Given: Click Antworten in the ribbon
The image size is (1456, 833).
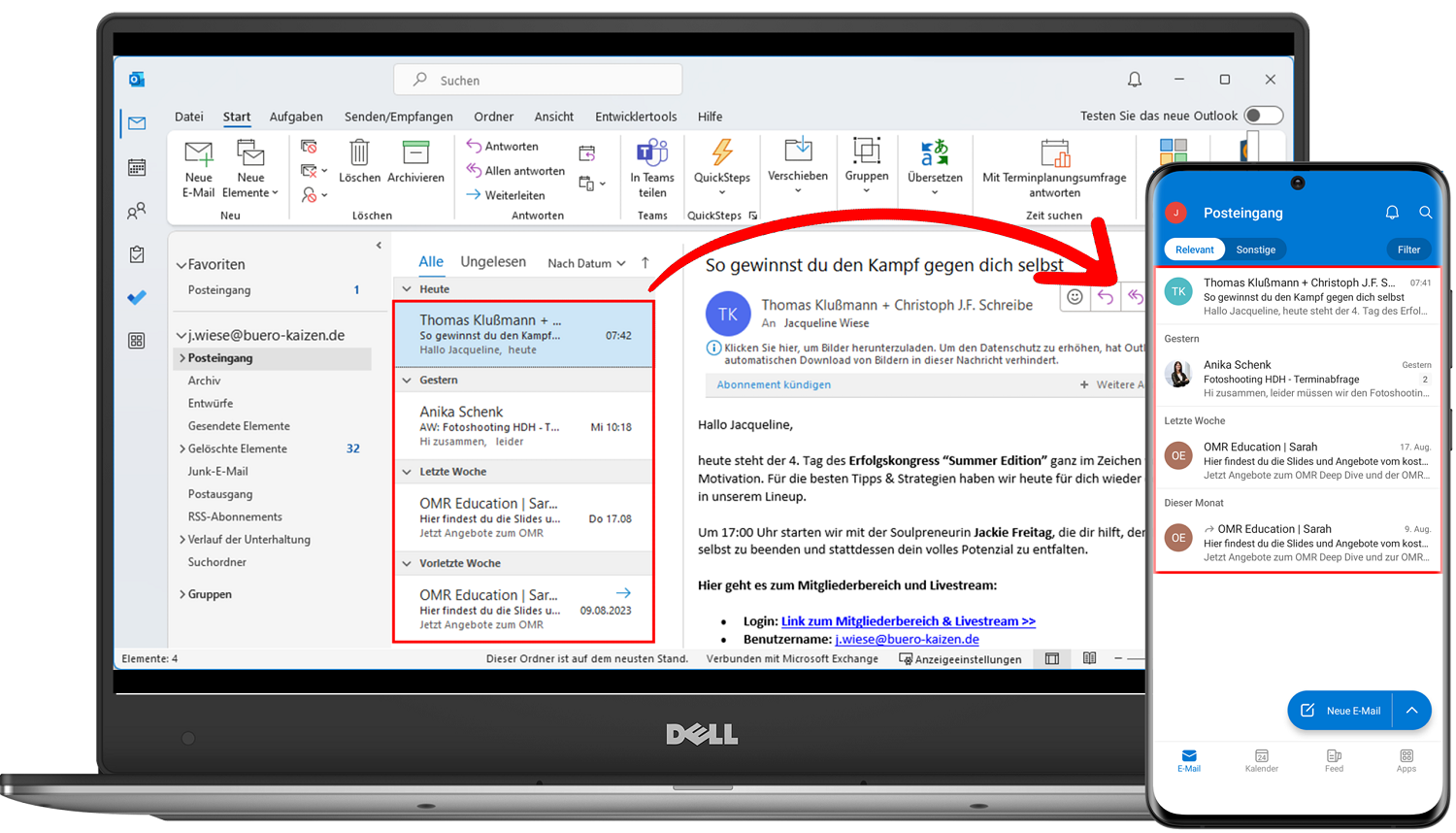Looking at the screenshot, I should [502, 146].
